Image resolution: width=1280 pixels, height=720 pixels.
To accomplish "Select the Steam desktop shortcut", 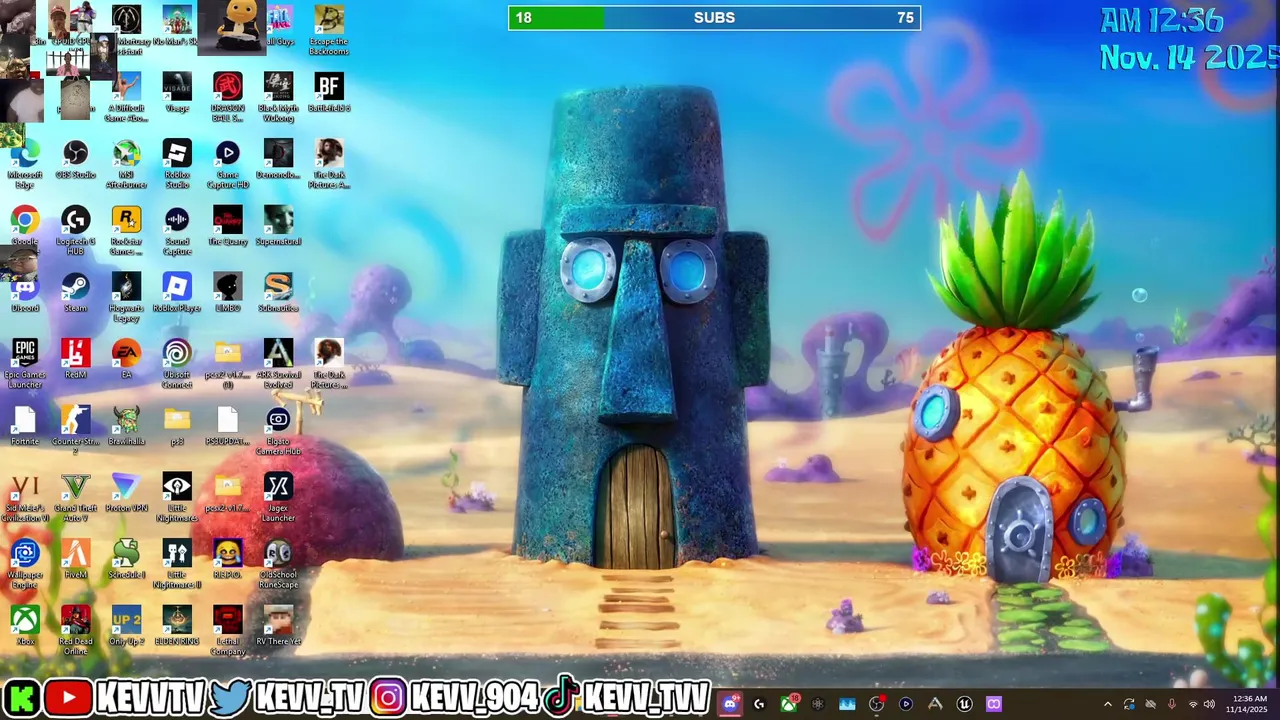I will tap(75, 293).
